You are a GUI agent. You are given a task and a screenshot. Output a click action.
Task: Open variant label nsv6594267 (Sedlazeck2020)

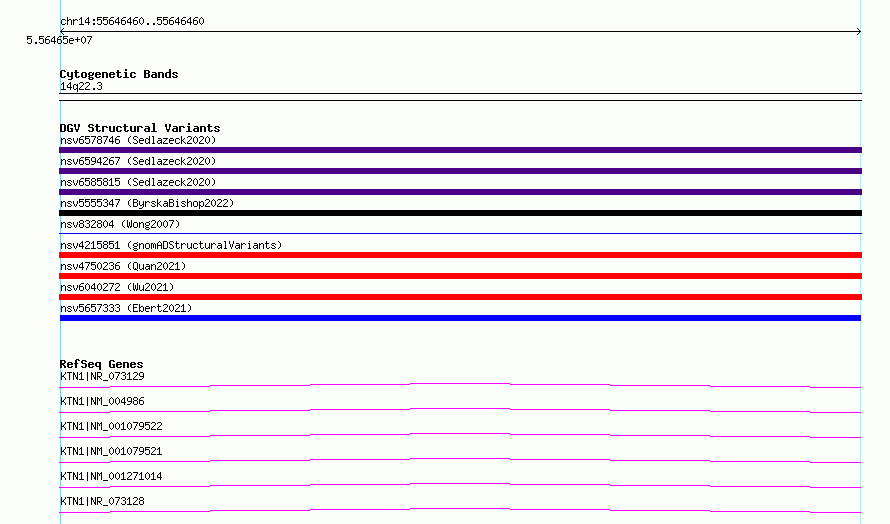click(x=138, y=161)
